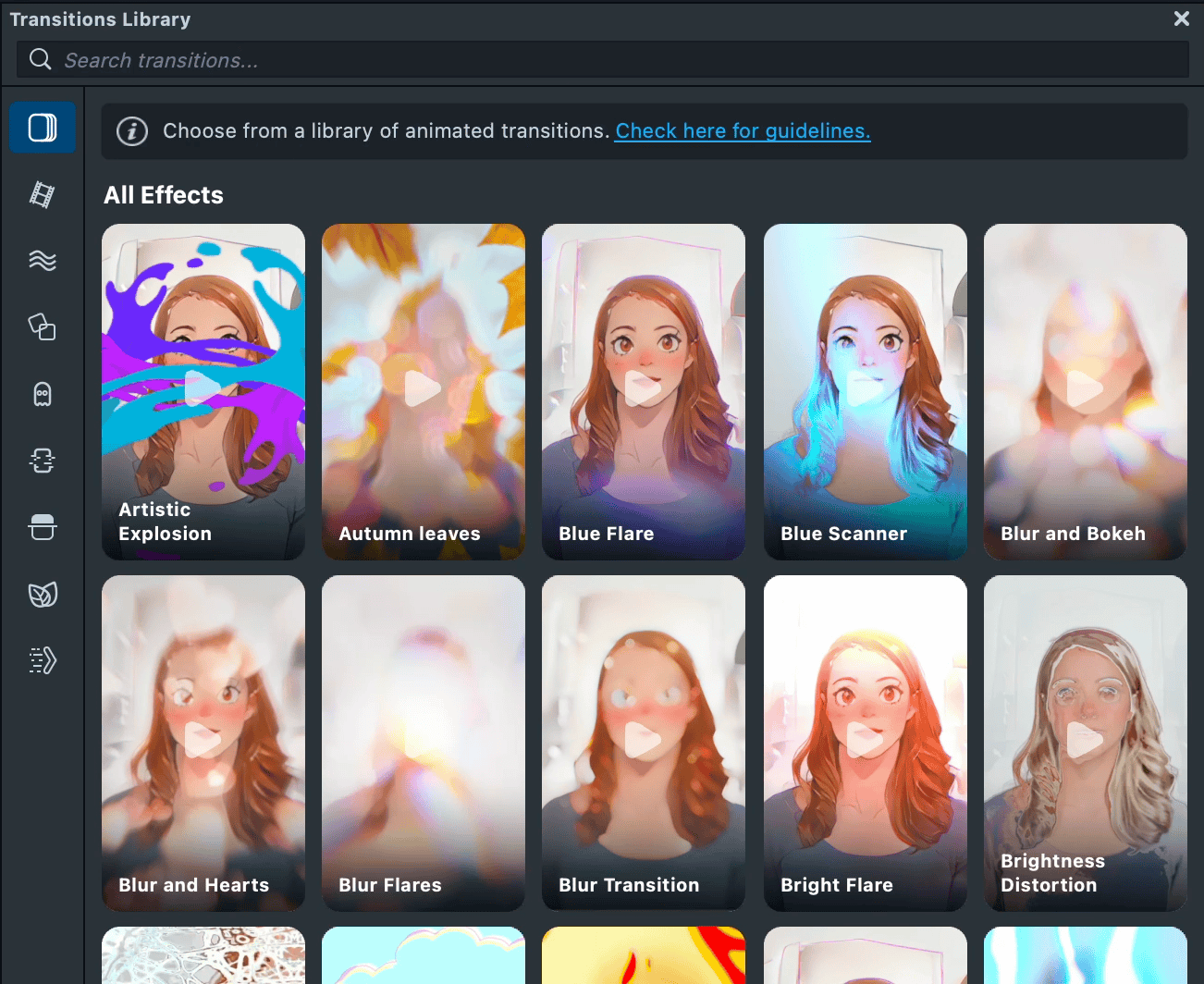Image resolution: width=1204 pixels, height=984 pixels.
Task: Open the overlapping squares category icon
Action: pos(43,327)
